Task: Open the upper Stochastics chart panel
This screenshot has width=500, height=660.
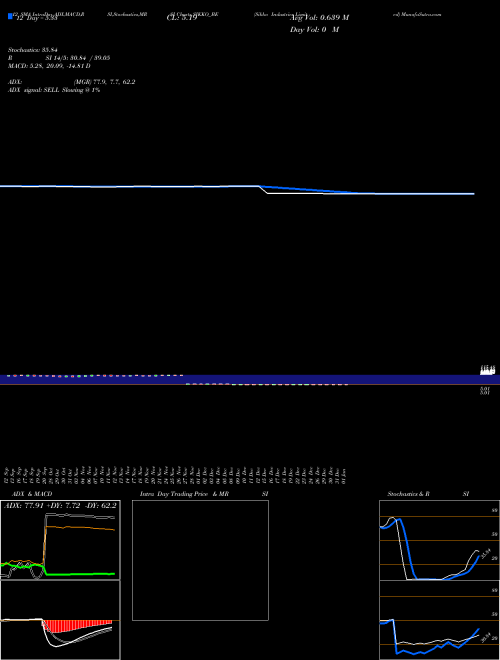Action: [439, 540]
